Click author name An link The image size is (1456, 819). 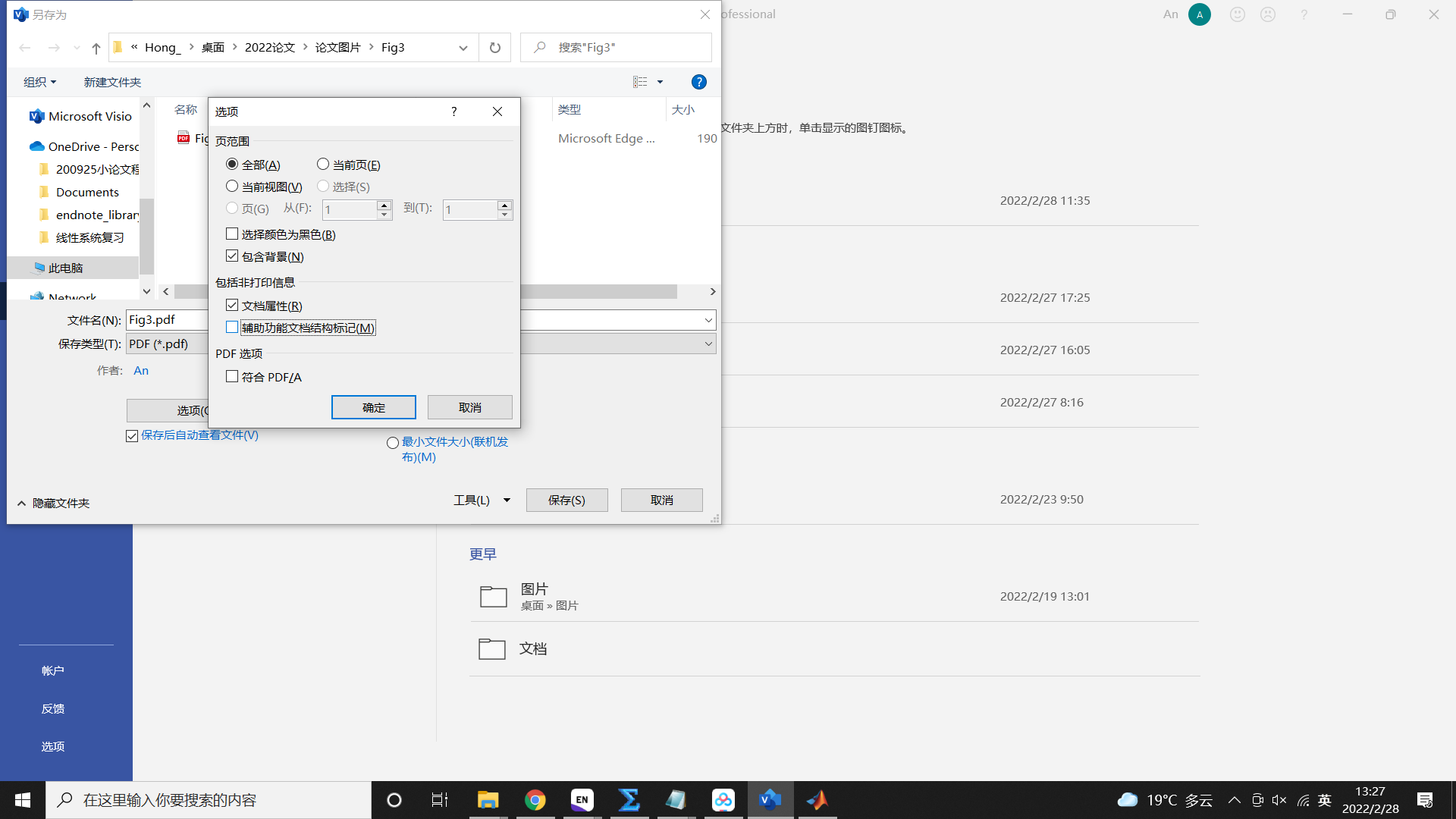(x=141, y=371)
